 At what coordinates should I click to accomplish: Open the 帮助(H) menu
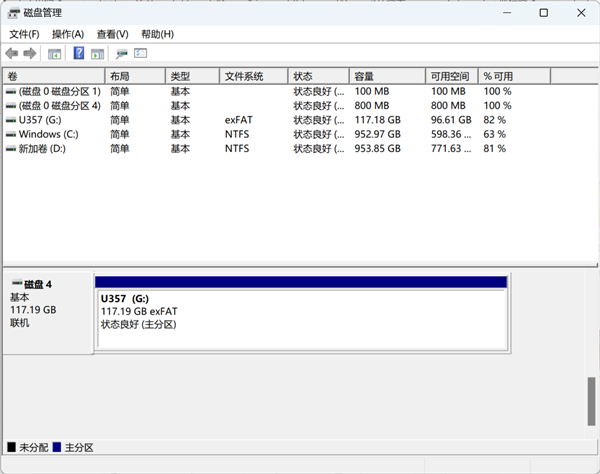(x=157, y=34)
